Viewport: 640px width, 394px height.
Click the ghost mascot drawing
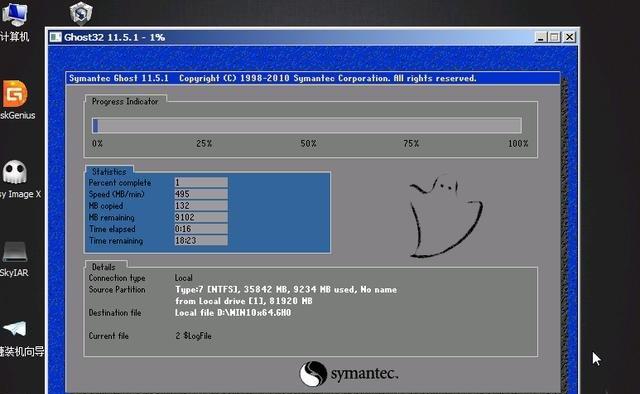(x=446, y=216)
